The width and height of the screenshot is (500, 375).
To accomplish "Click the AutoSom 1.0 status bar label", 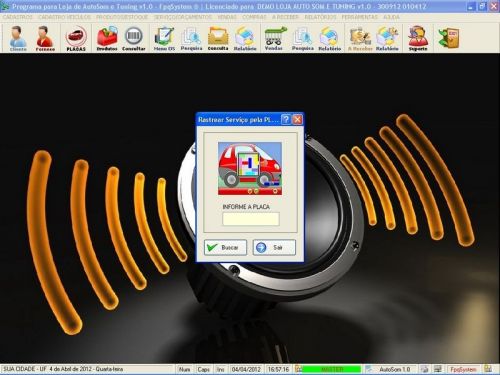I will coord(395,369).
